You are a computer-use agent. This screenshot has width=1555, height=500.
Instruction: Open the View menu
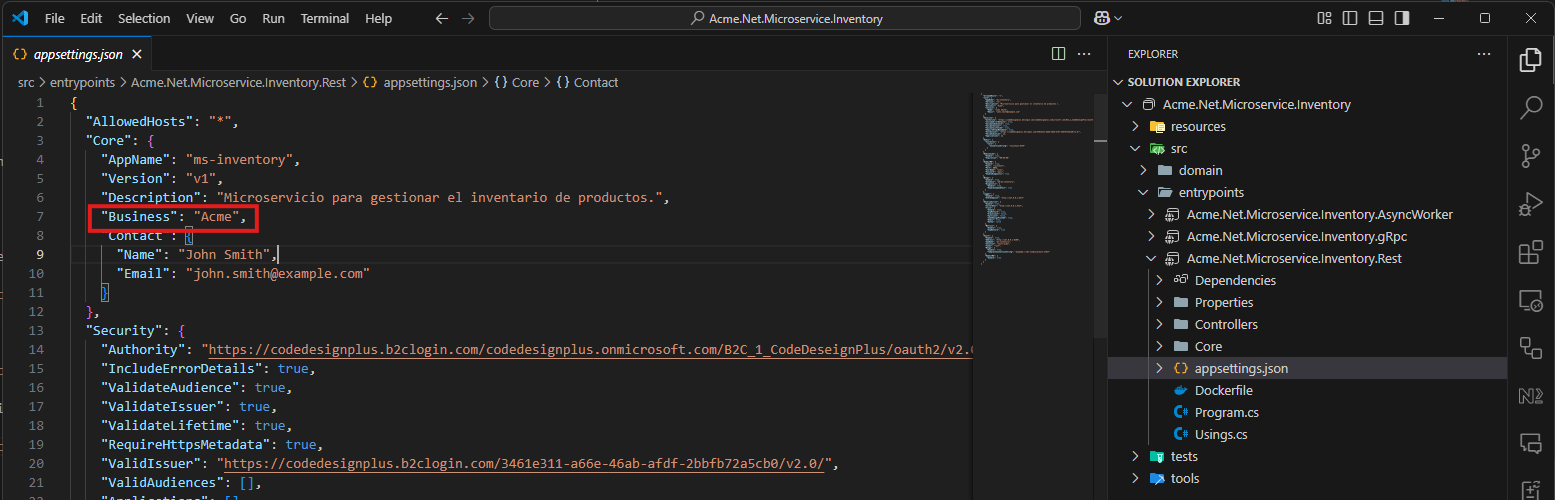tap(200, 18)
